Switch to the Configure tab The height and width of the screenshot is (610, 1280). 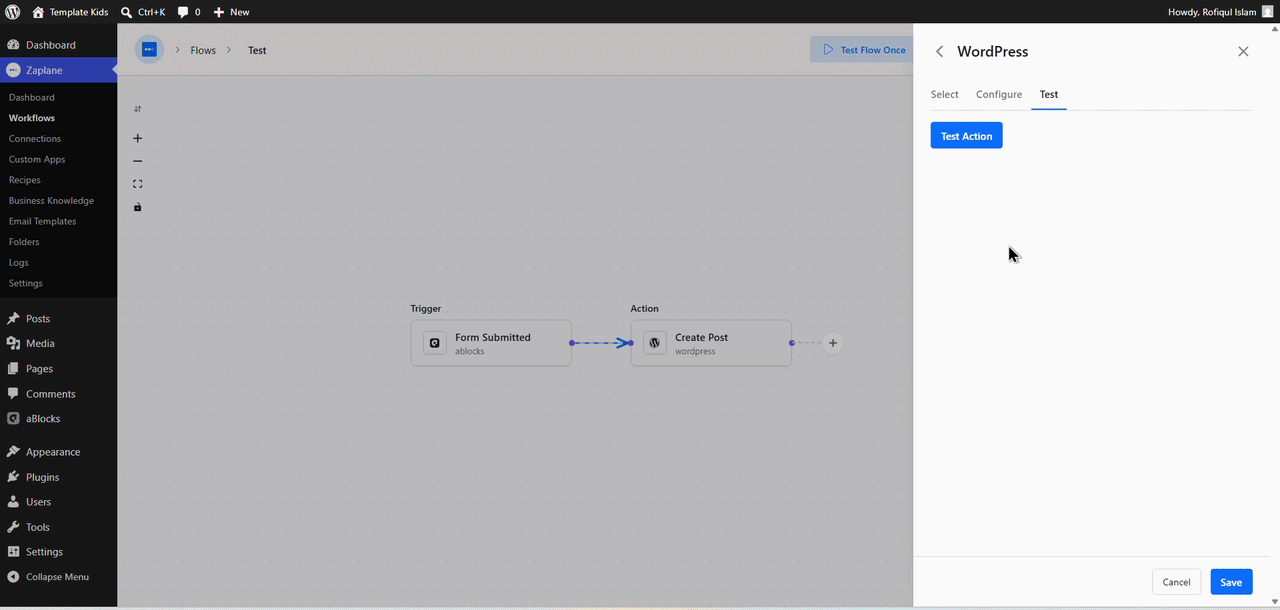pos(999,94)
